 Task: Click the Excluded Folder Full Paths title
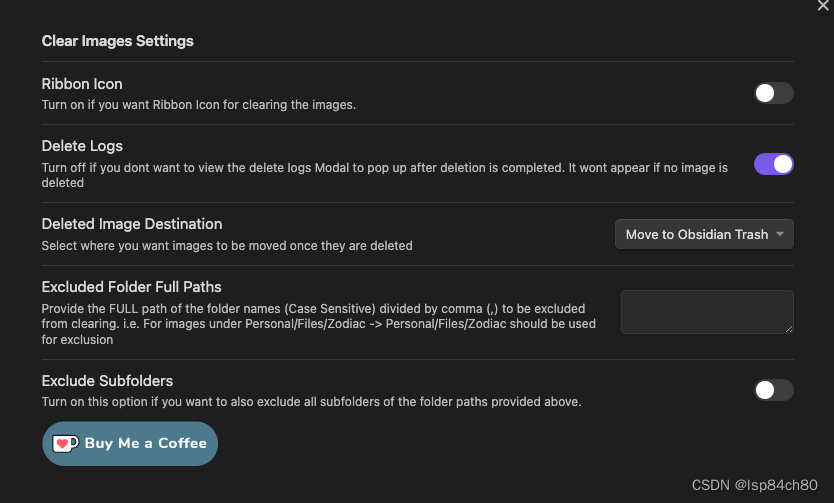[x=131, y=287]
